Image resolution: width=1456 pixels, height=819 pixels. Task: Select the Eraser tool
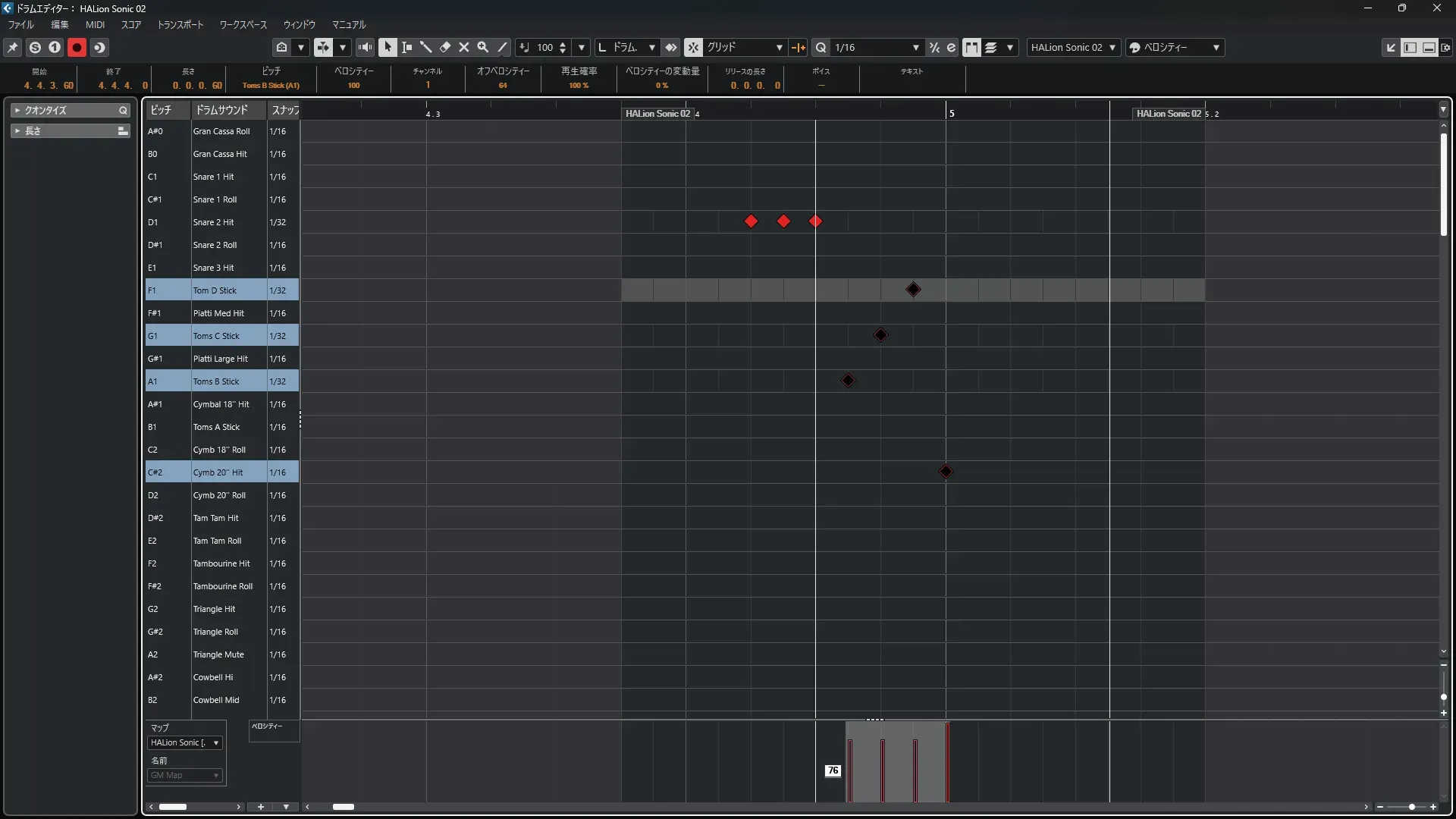pyautogui.click(x=445, y=47)
